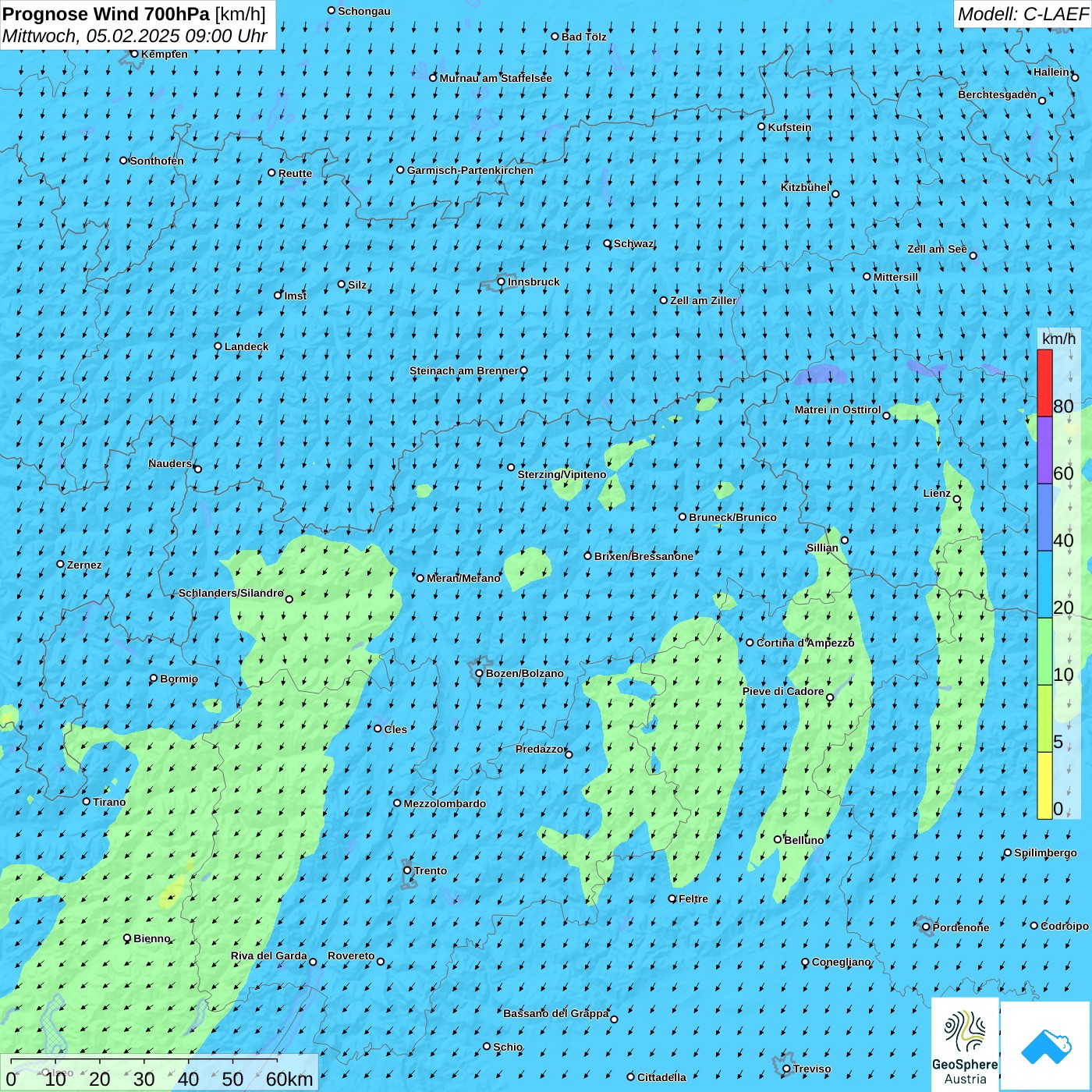The image size is (1092, 1092).
Task: Click the Schio city label
Action: pyautogui.click(x=508, y=1047)
